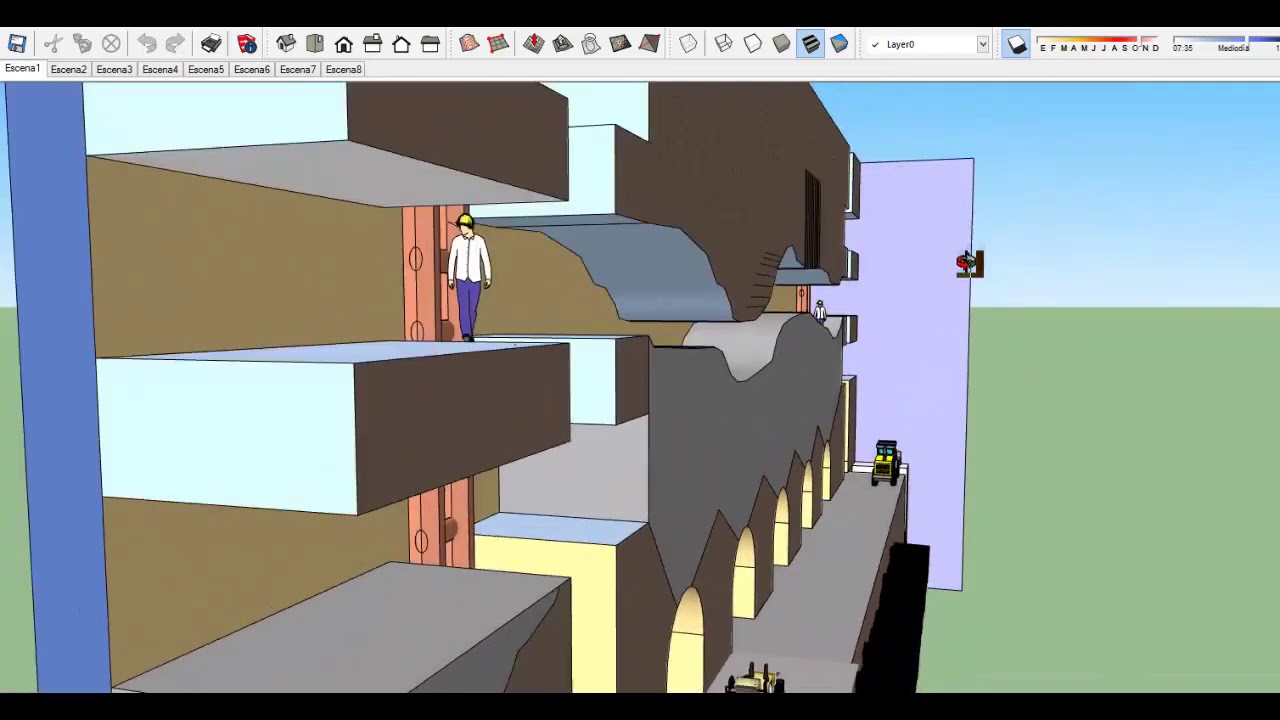The height and width of the screenshot is (720, 1280).
Task: Click the Erase circled-X icon
Action: [x=111, y=44]
